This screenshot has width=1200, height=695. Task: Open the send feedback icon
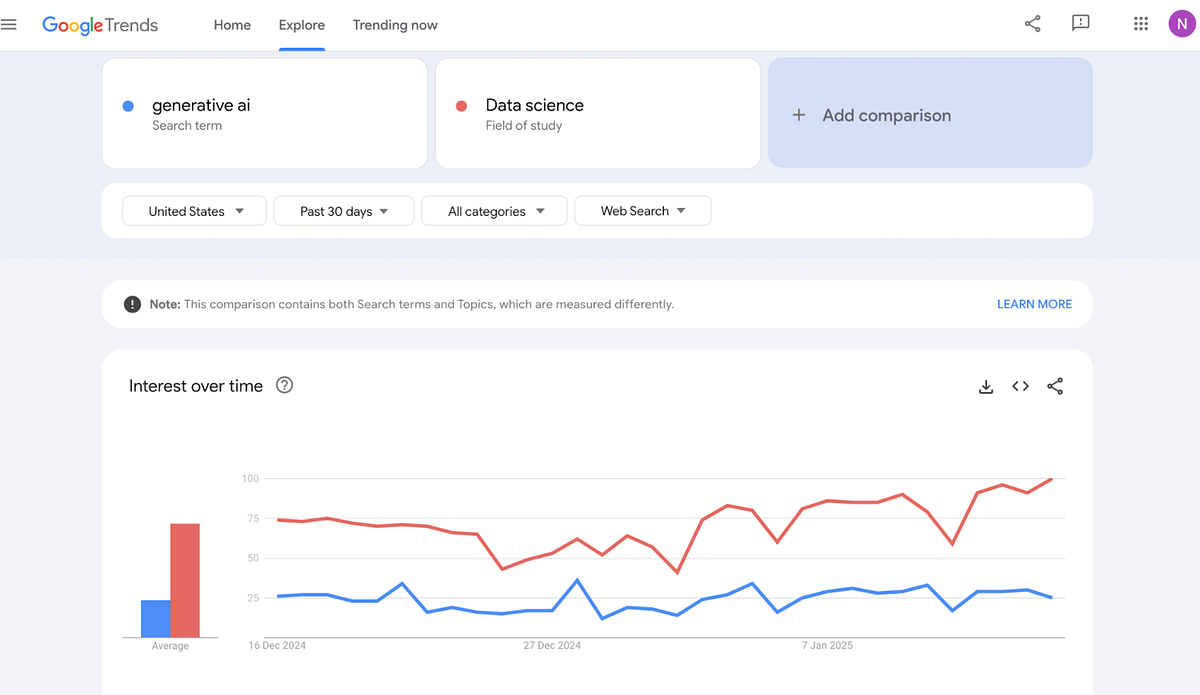(1080, 24)
